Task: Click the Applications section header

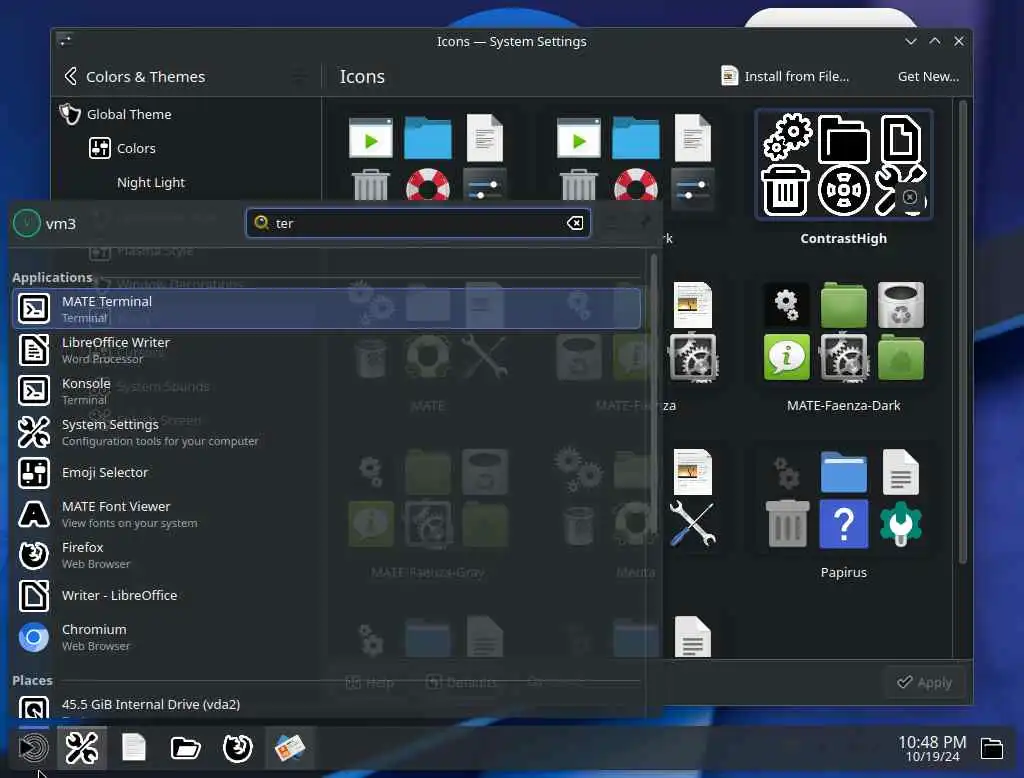Action: coord(52,278)
